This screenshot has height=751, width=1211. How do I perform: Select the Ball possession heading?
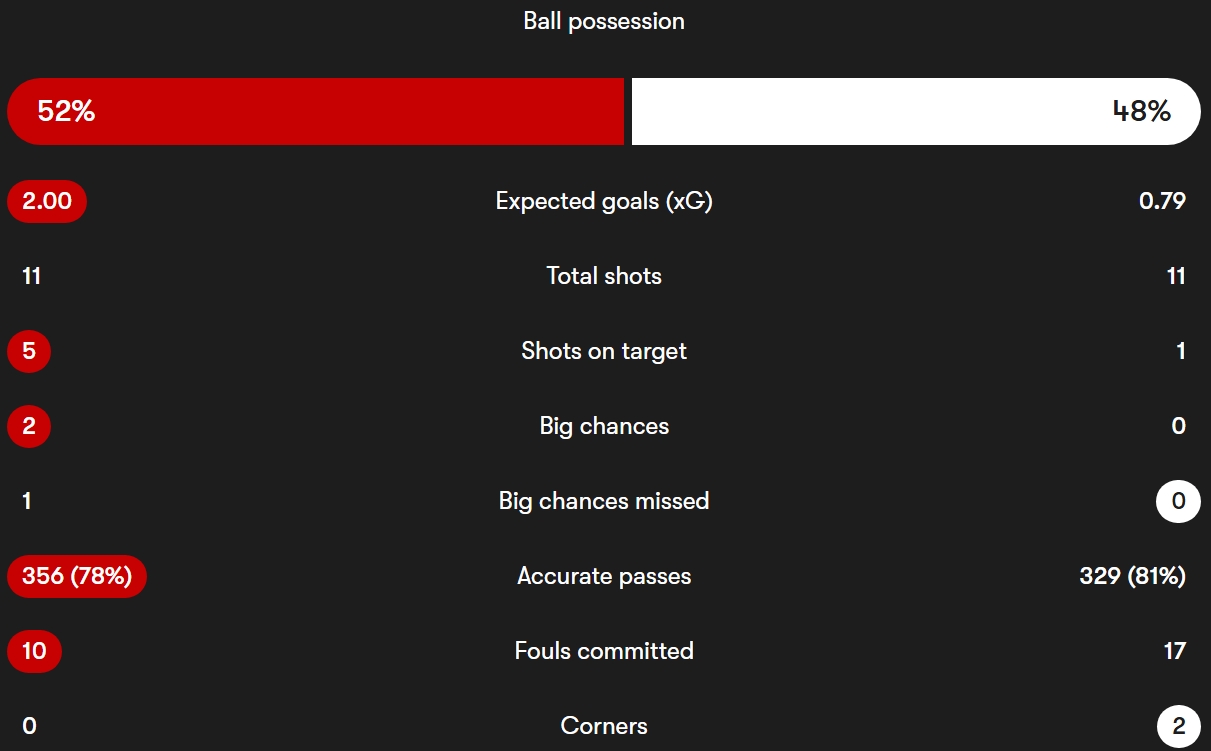[x=604, y=21]
